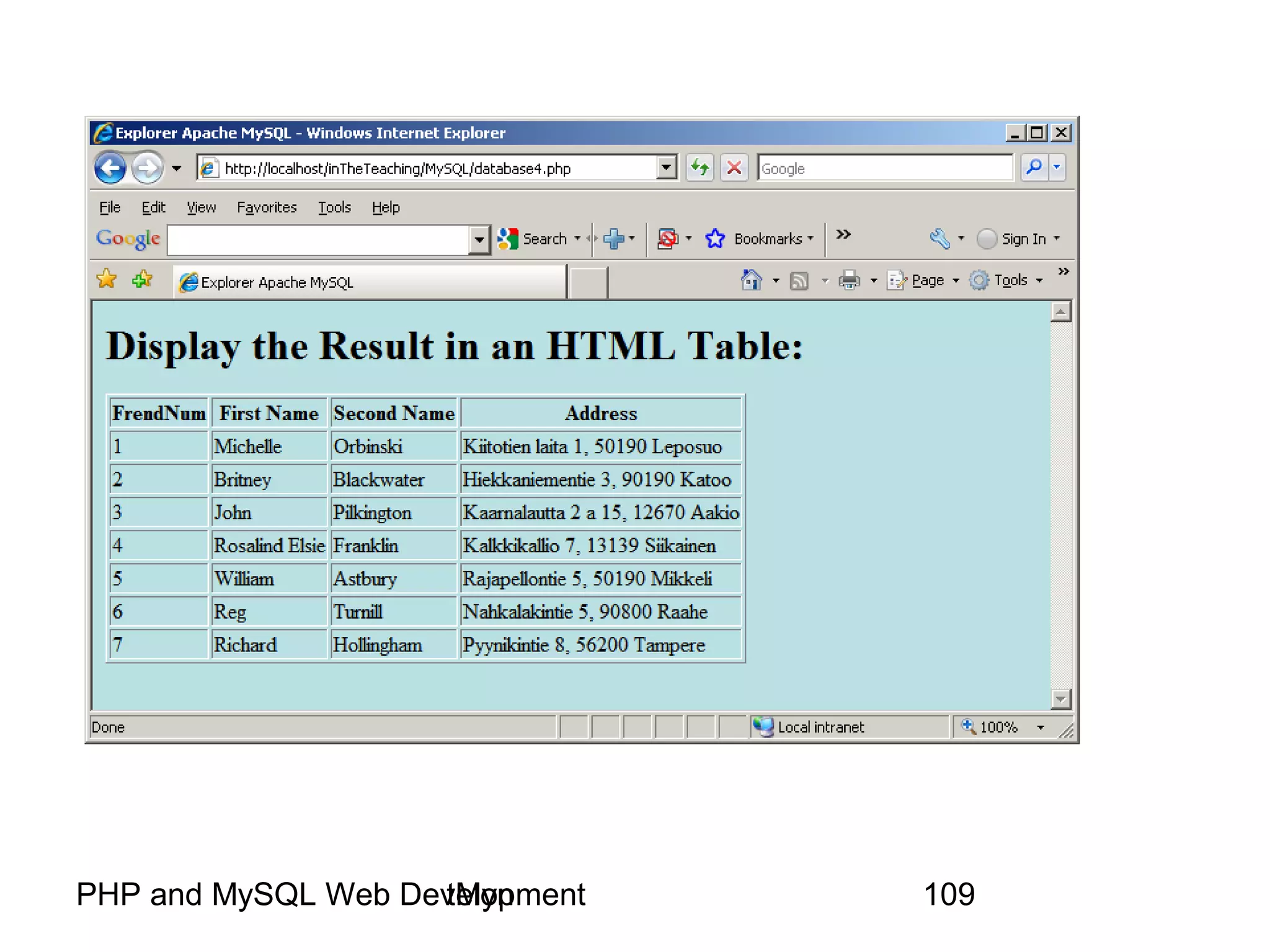The width and height of the screenshot is (1270, 952).
Task: Click the Done status text
Action: click(x=108, y=727)
